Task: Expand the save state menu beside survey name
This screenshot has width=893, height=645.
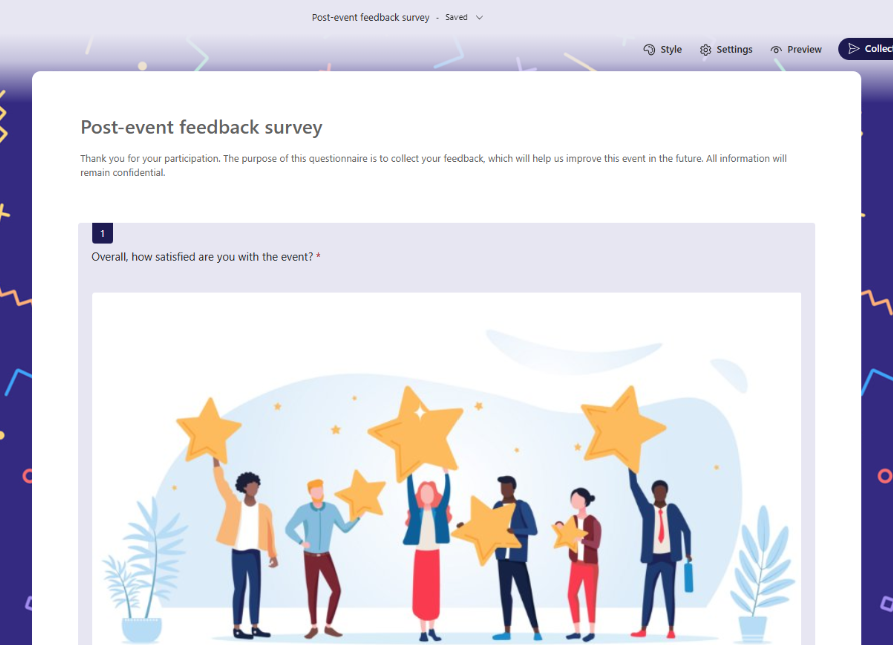Action: coord(479,17)
